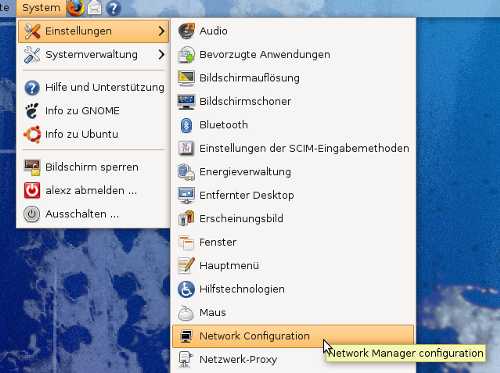Screen dimensions: 500x373
Task: Expand the Systemverwaltung submenu arrow
Action: coord(161,54)
